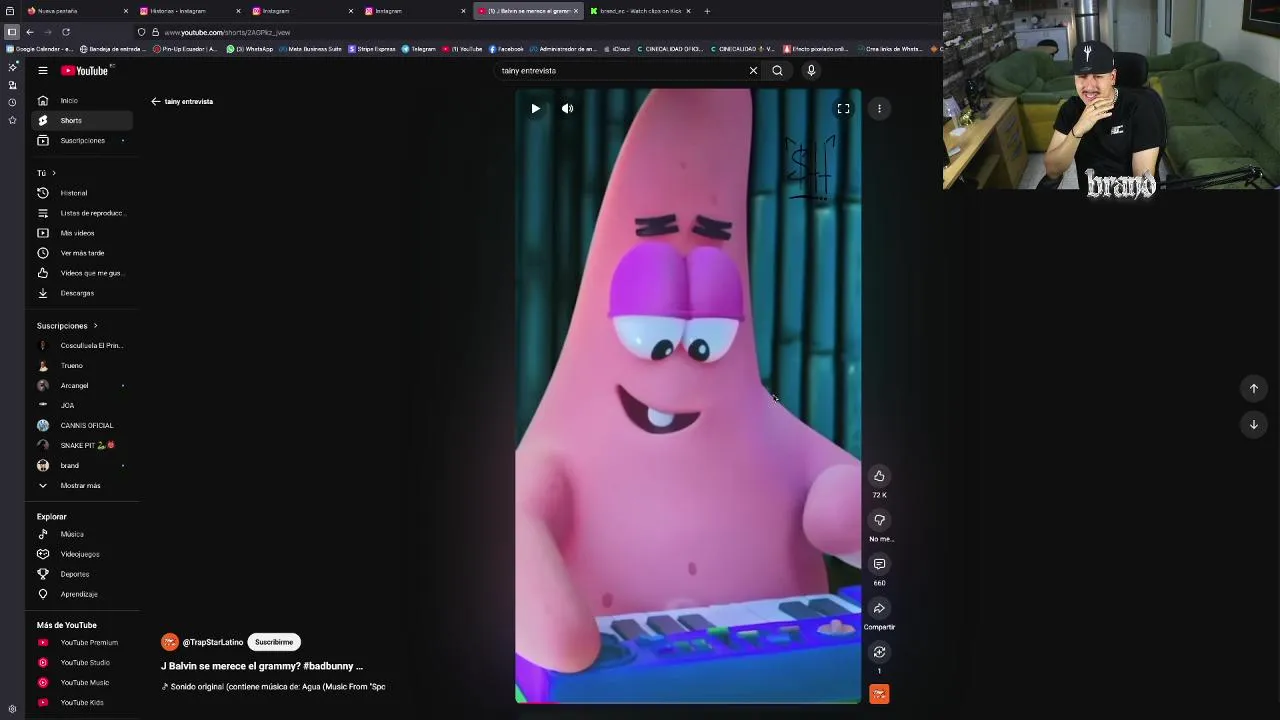Start voice search with microphone

(811, 70)
